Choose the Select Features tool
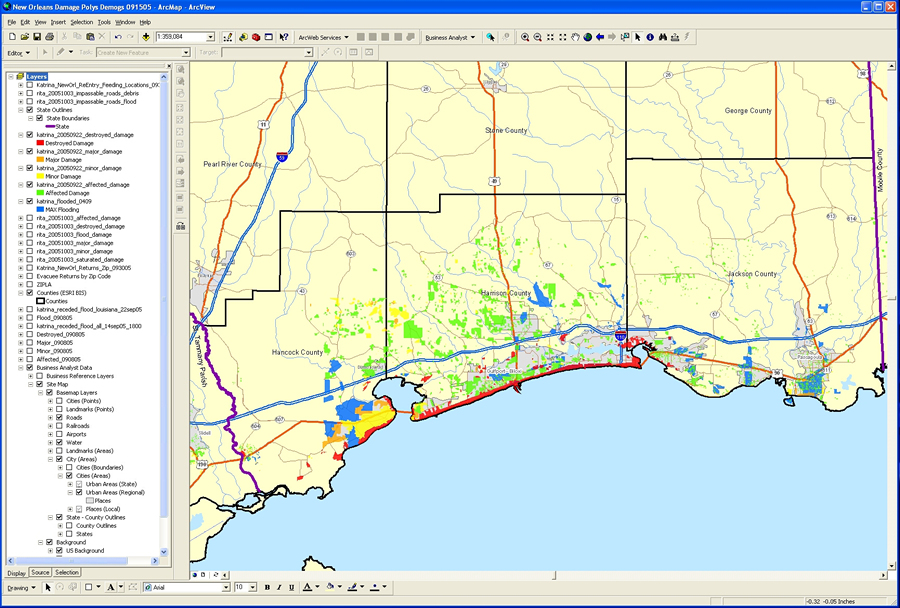 625,37
